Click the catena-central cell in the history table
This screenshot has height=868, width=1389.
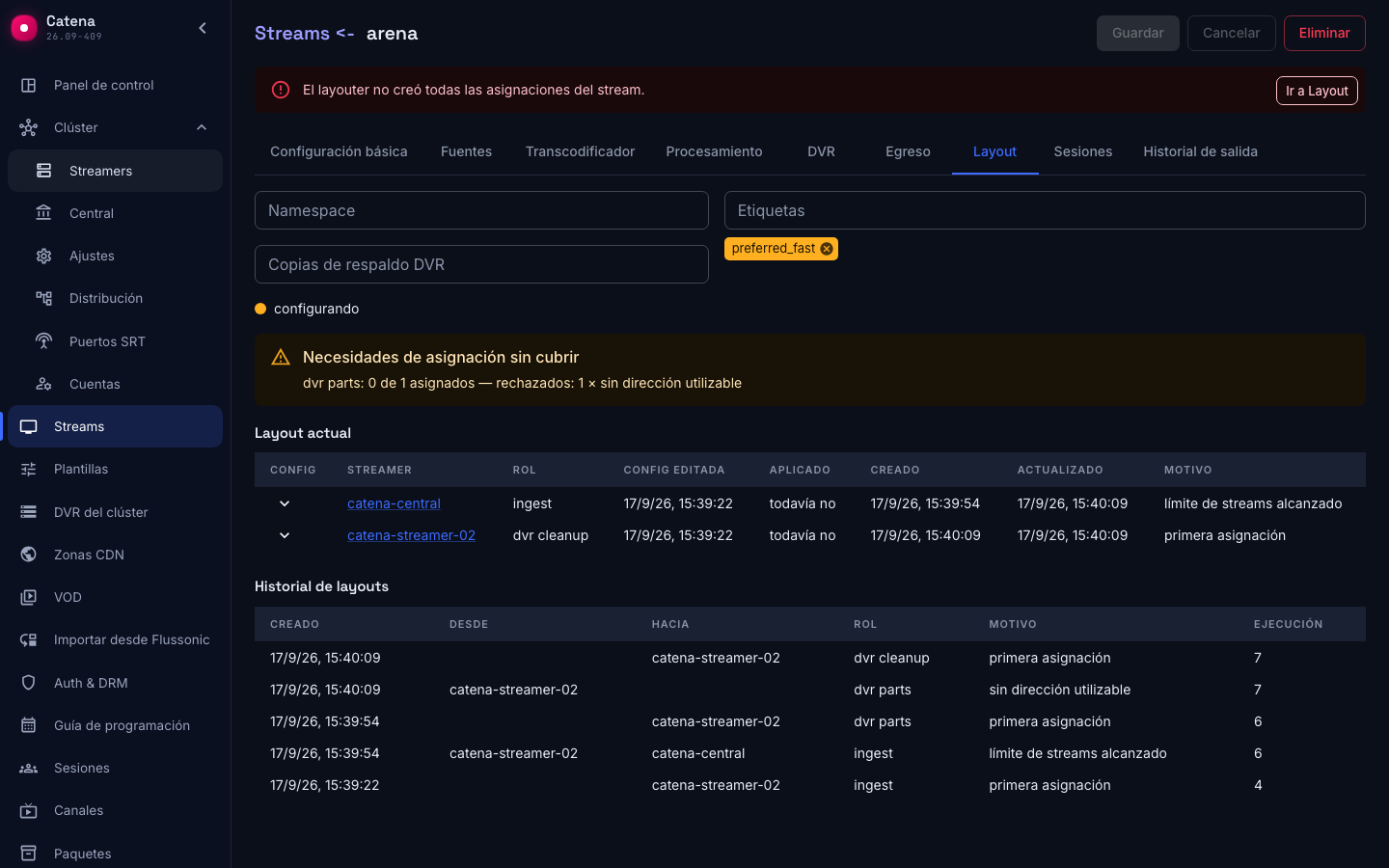coord(698,753)
